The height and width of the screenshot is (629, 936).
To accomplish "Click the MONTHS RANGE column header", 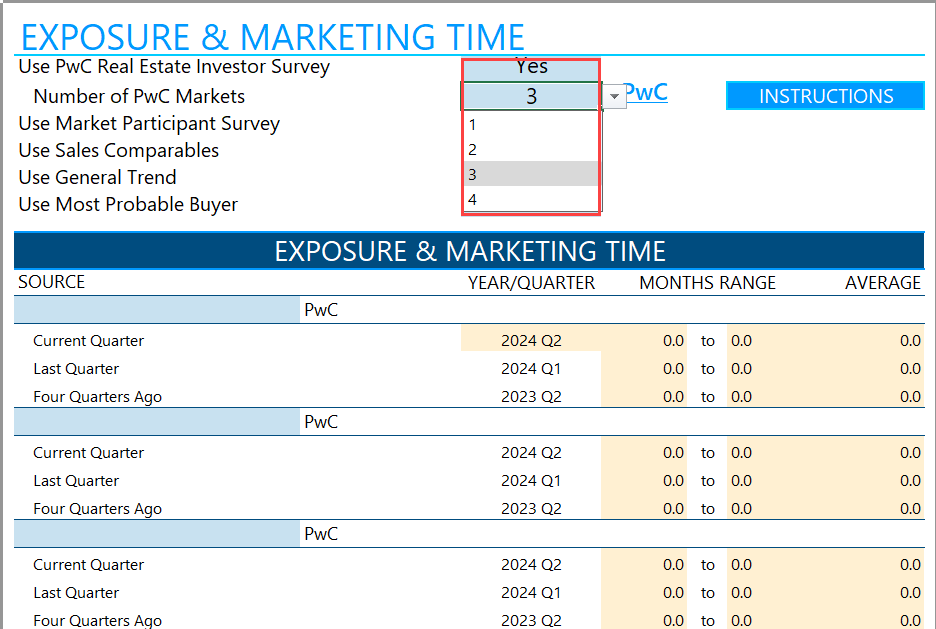I will (x=707, y=282).
